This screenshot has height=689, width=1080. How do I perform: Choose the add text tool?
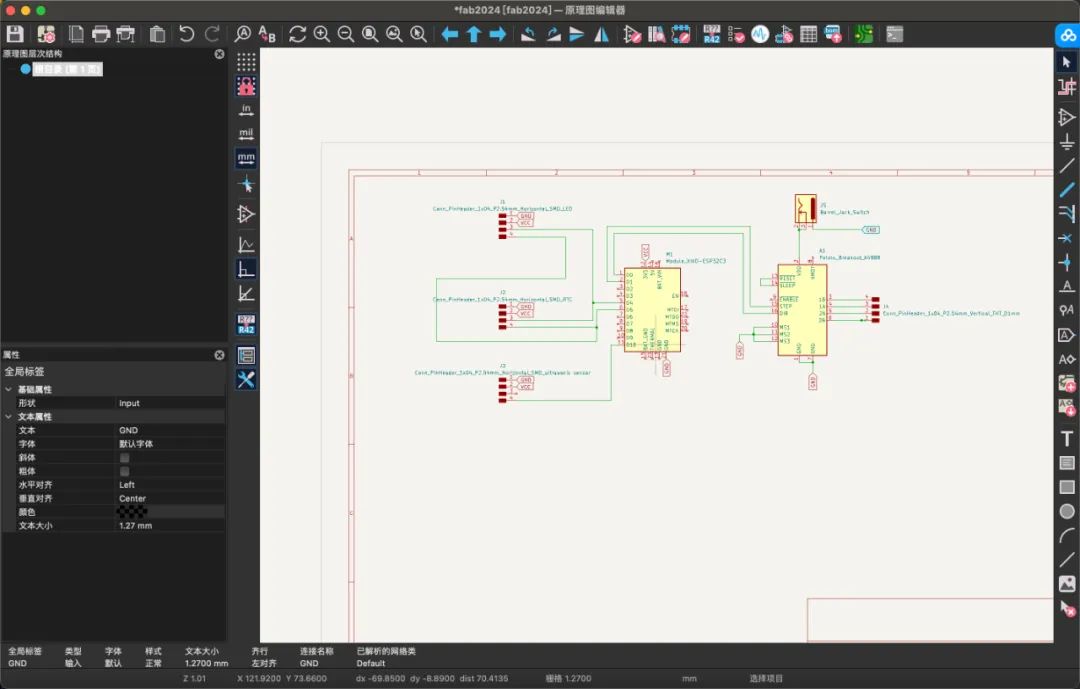click(x=1066, y=438)
